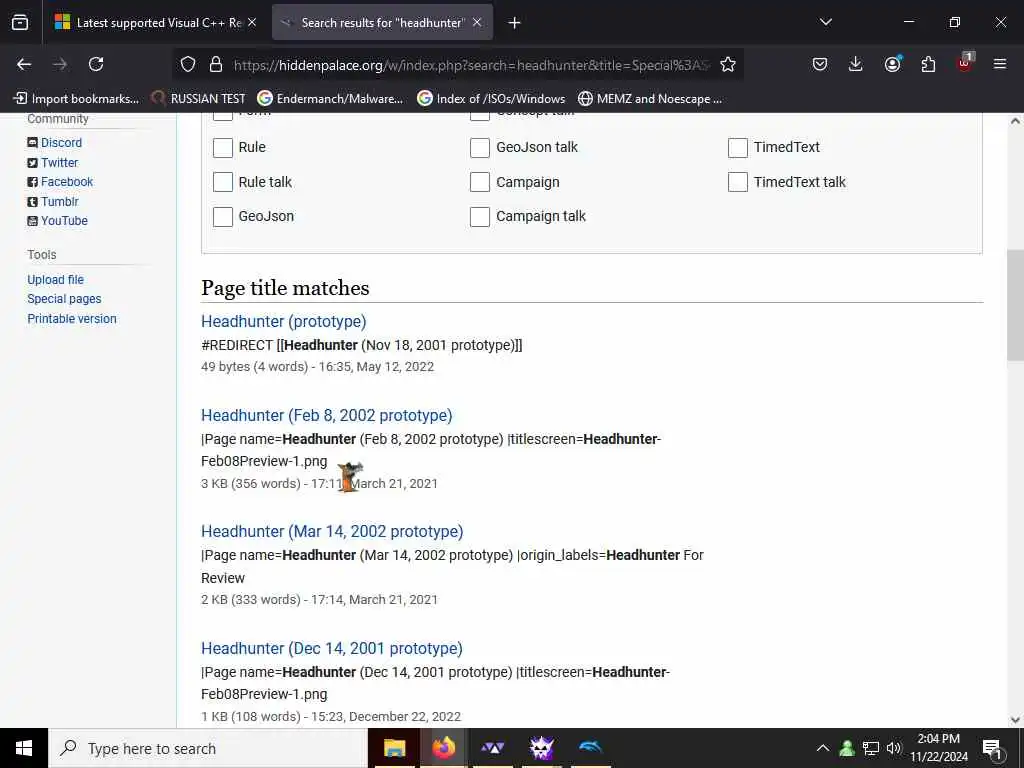This screenshot has height=768, width=1024.
Task: Click the uBlock Origin extension icon
Action: point(965,63)
